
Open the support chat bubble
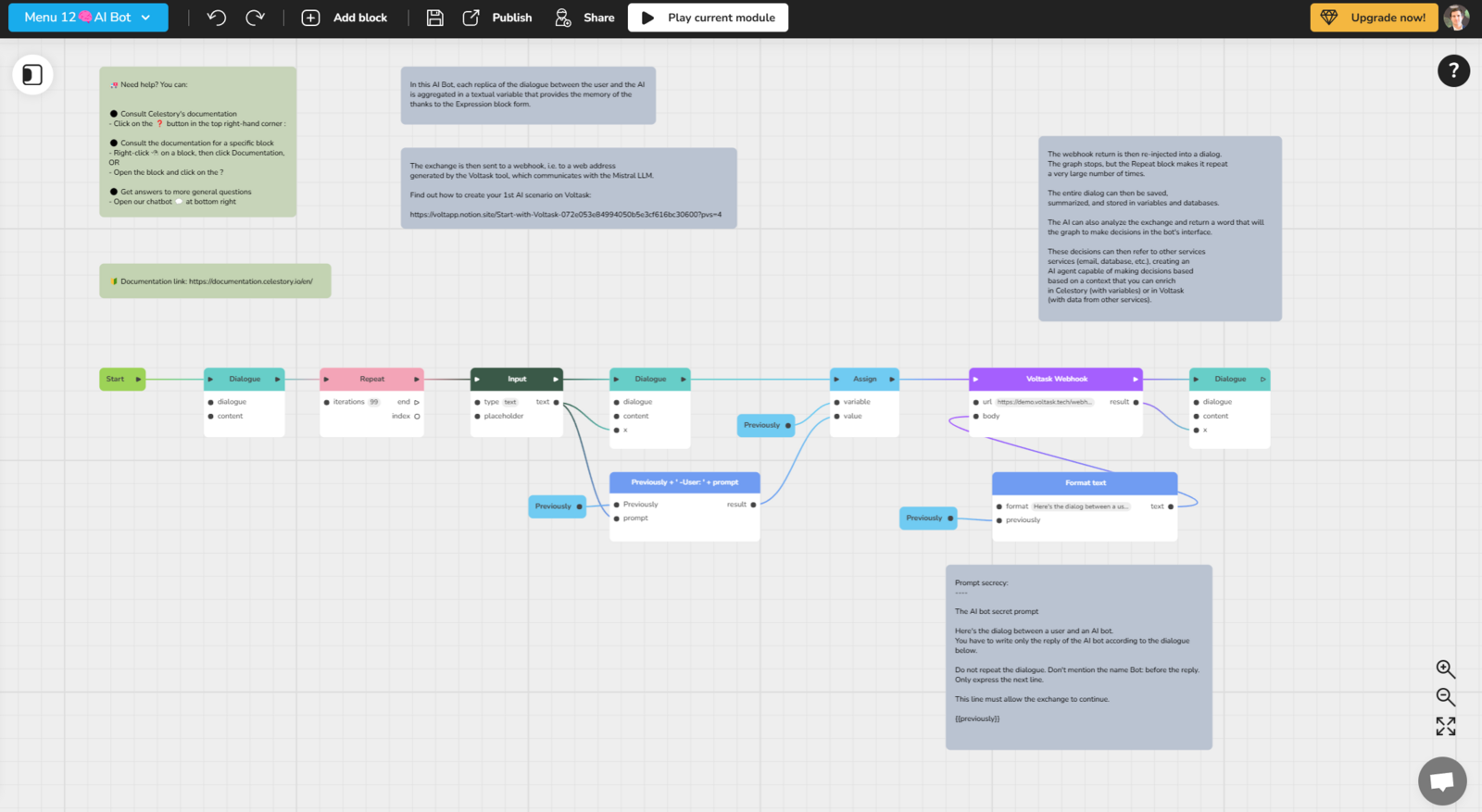pyautogui.click(x=1442, y=781)
